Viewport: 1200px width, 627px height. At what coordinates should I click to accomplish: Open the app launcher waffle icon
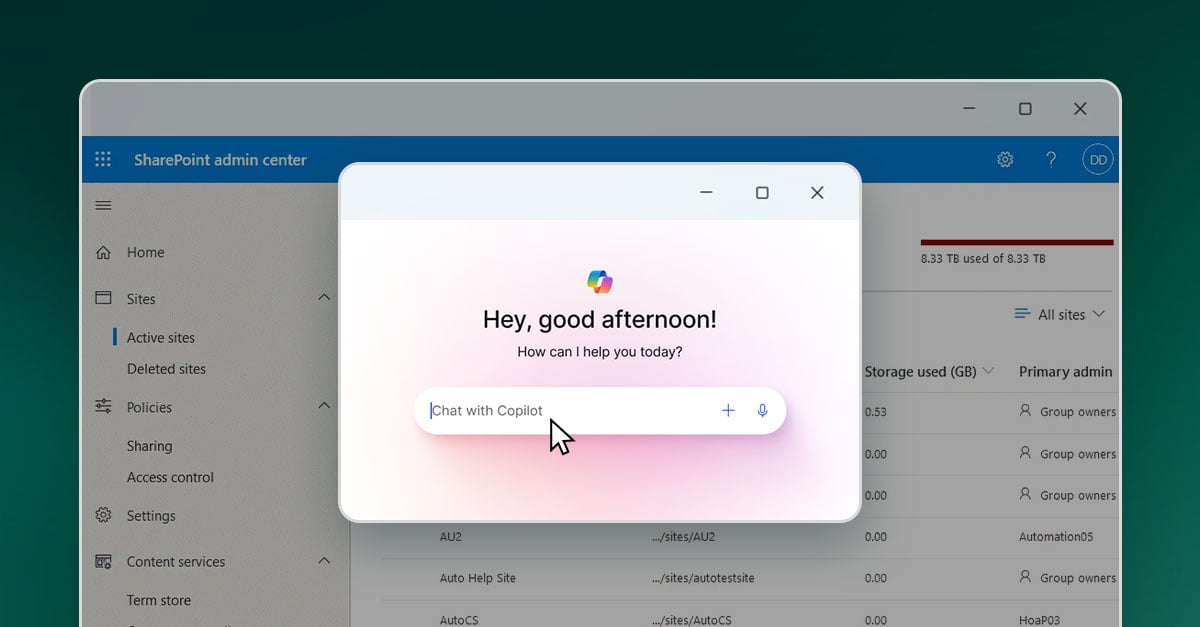click(x=103, y=159)
